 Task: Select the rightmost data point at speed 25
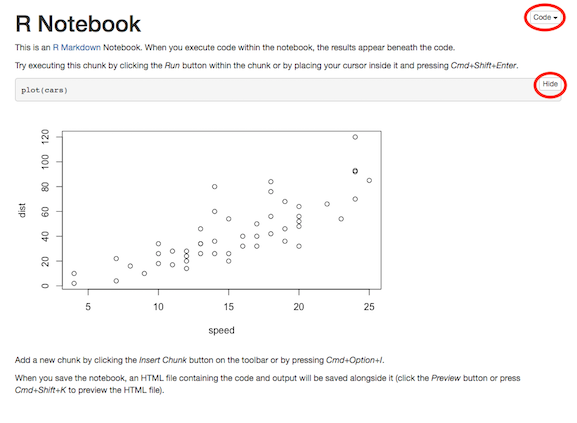pyautogui.click(x=369, y=181)
